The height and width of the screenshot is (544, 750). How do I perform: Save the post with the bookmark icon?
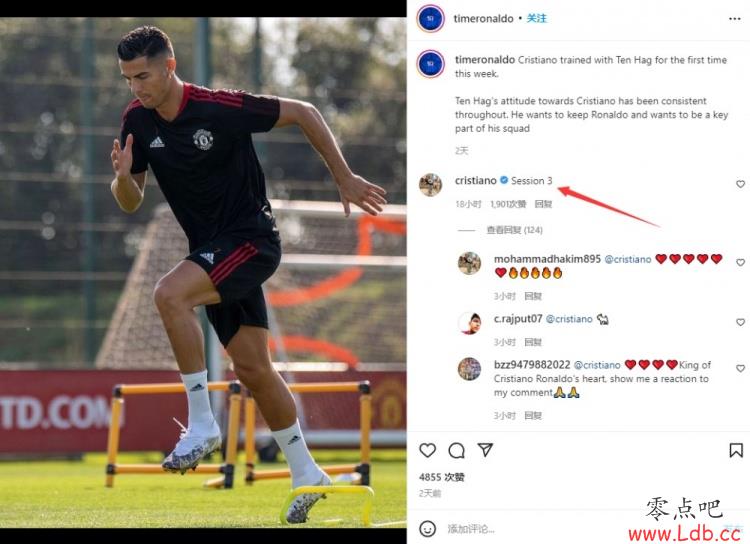click(x=736, y=450)
